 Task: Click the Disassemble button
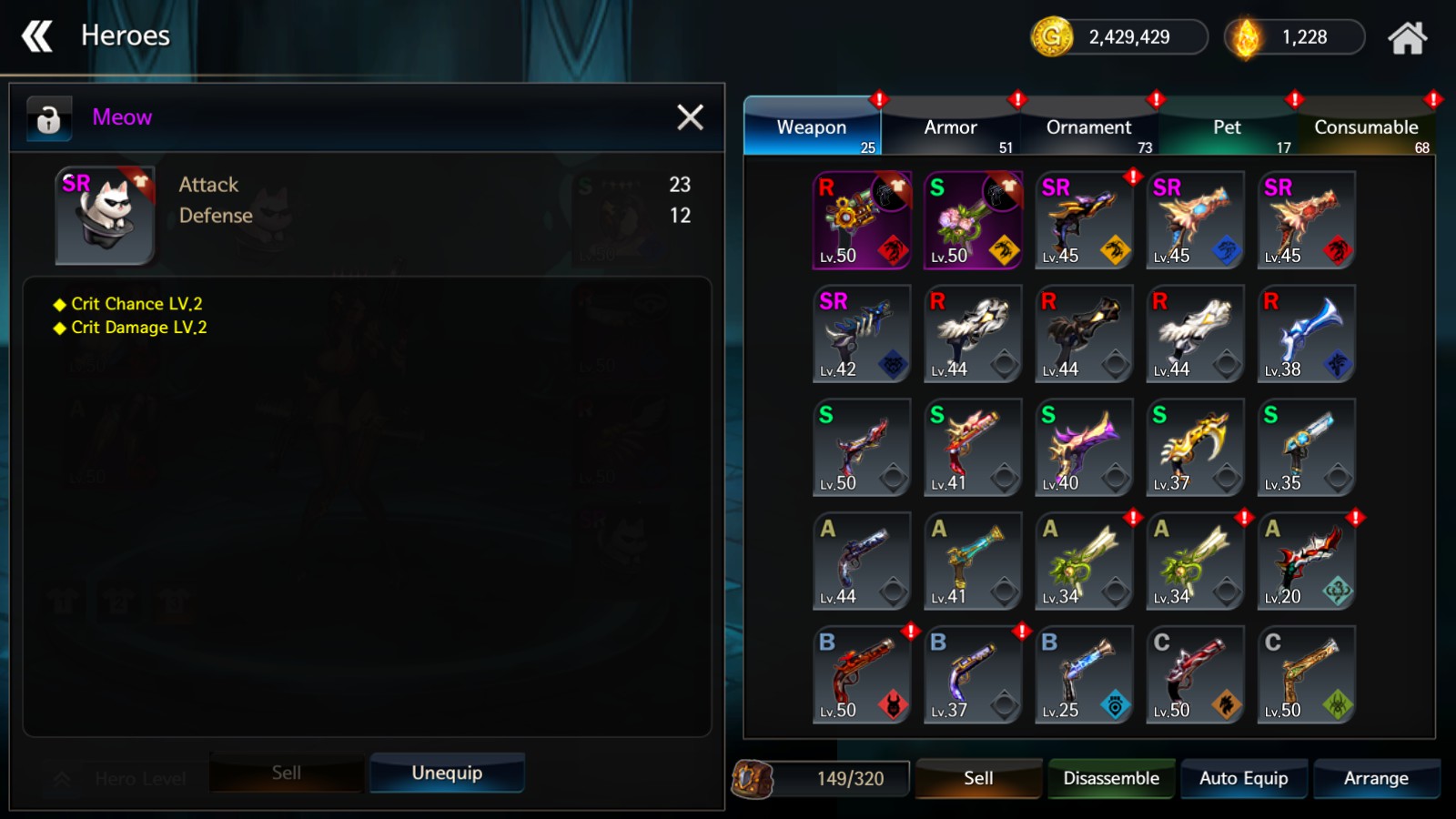click(1111, 779)
